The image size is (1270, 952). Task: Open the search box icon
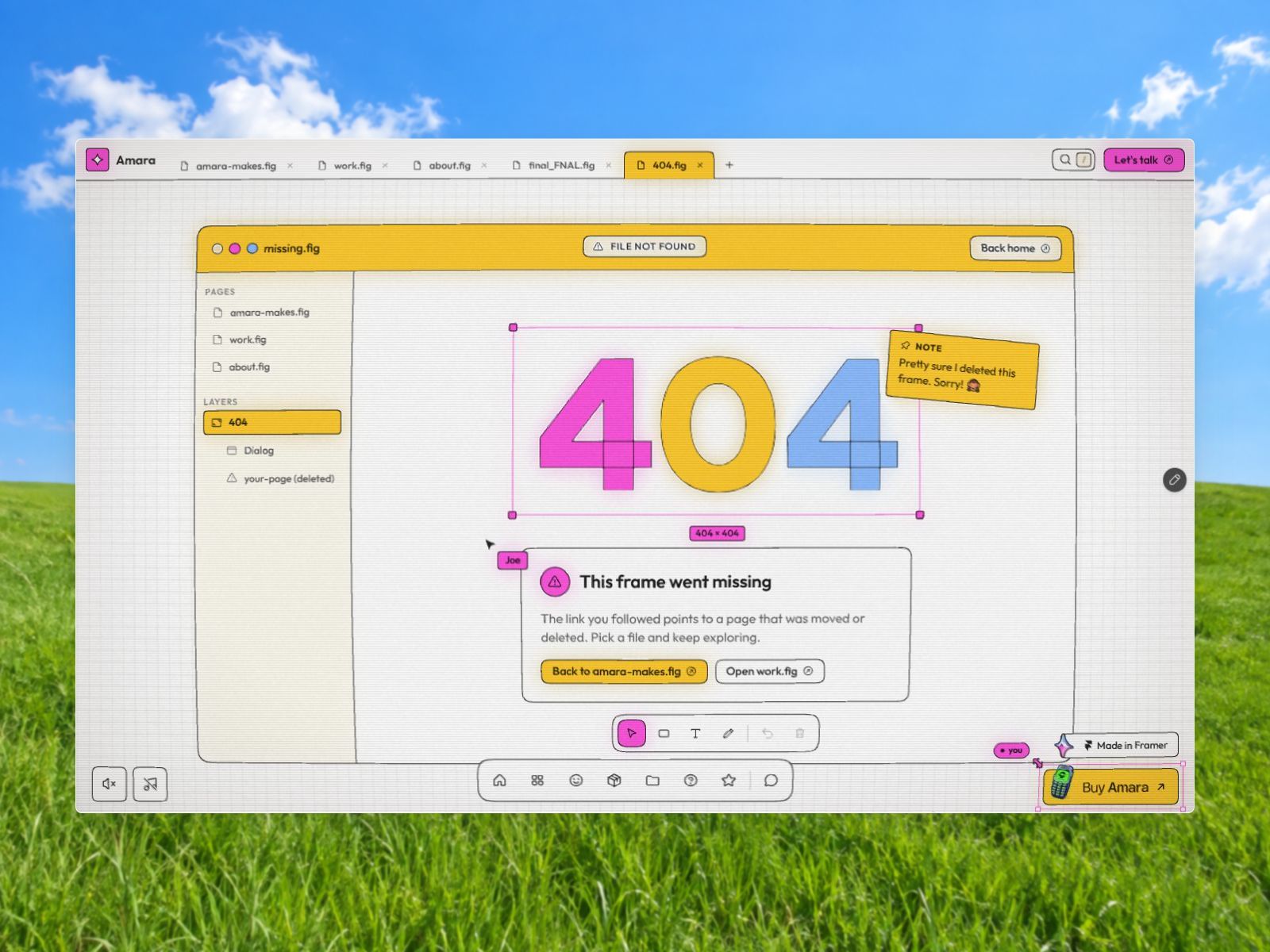(x=1073, y=159)
